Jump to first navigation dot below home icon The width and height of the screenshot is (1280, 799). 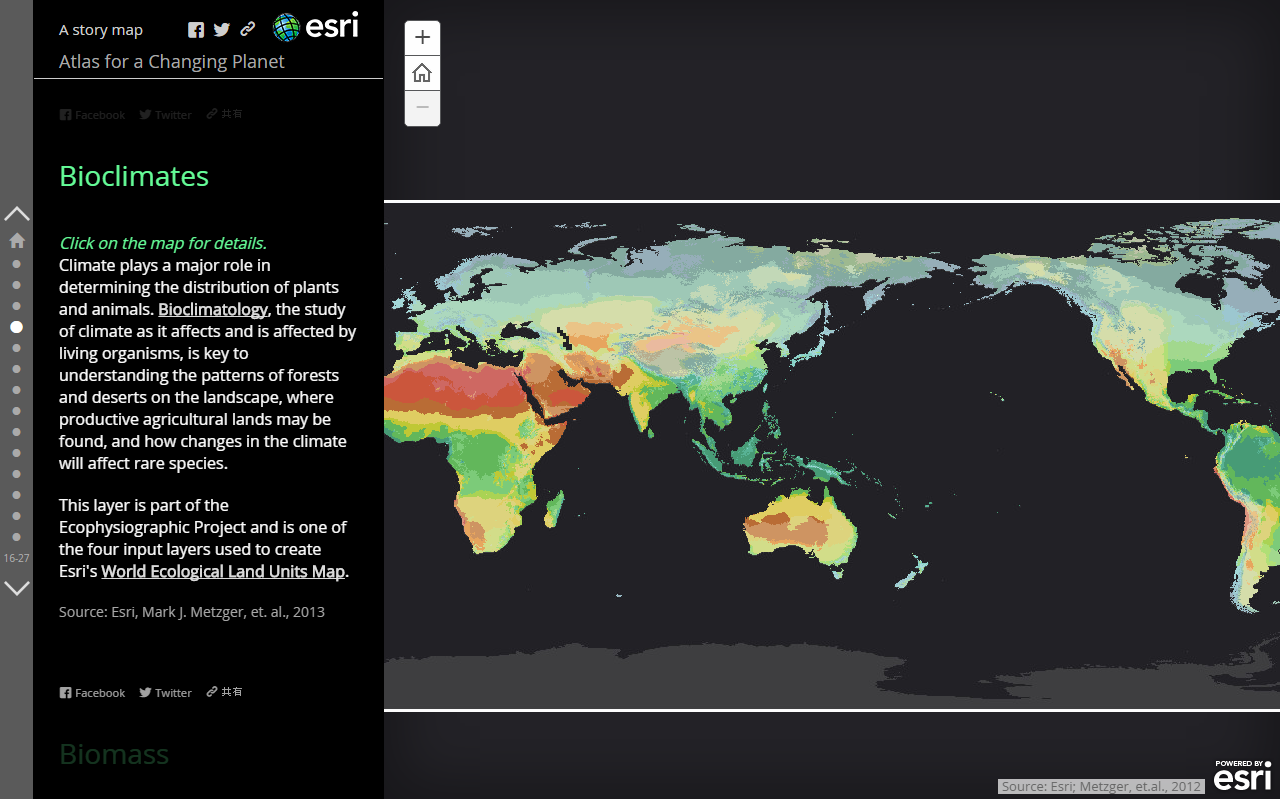point(17,264)
